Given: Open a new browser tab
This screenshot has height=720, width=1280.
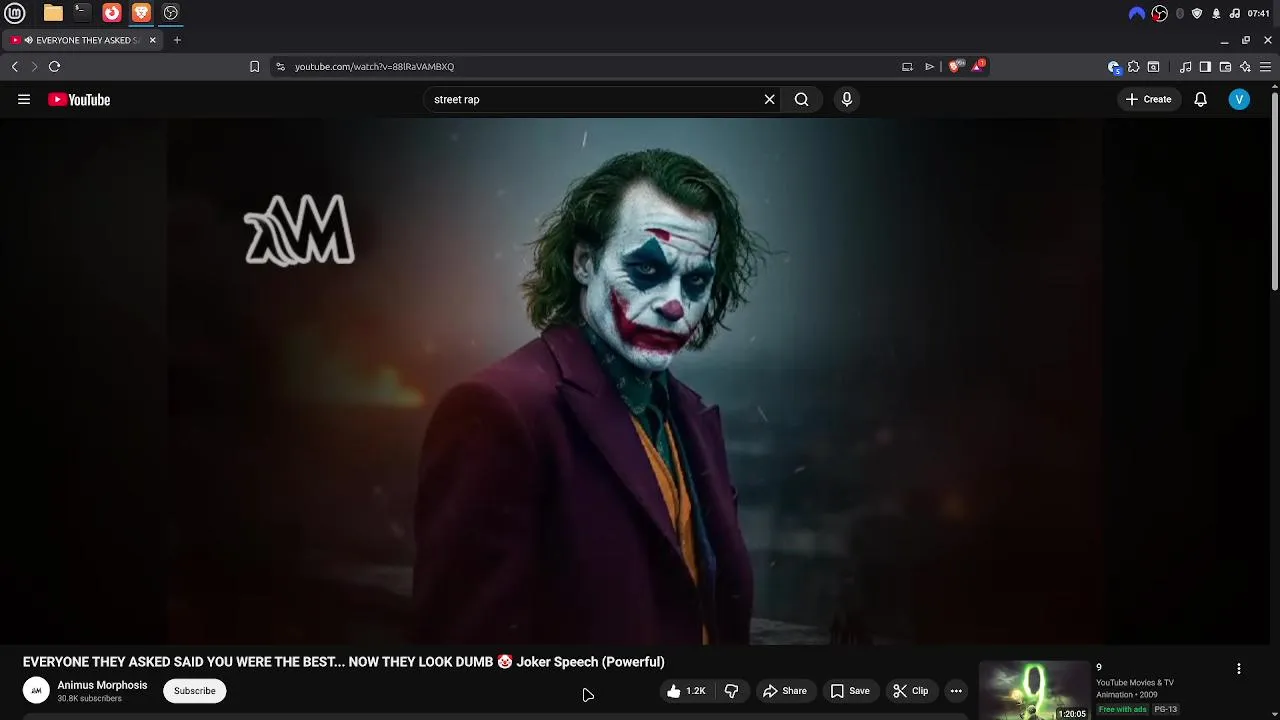Looking at the screenshot, I should [x=177, y=40].
